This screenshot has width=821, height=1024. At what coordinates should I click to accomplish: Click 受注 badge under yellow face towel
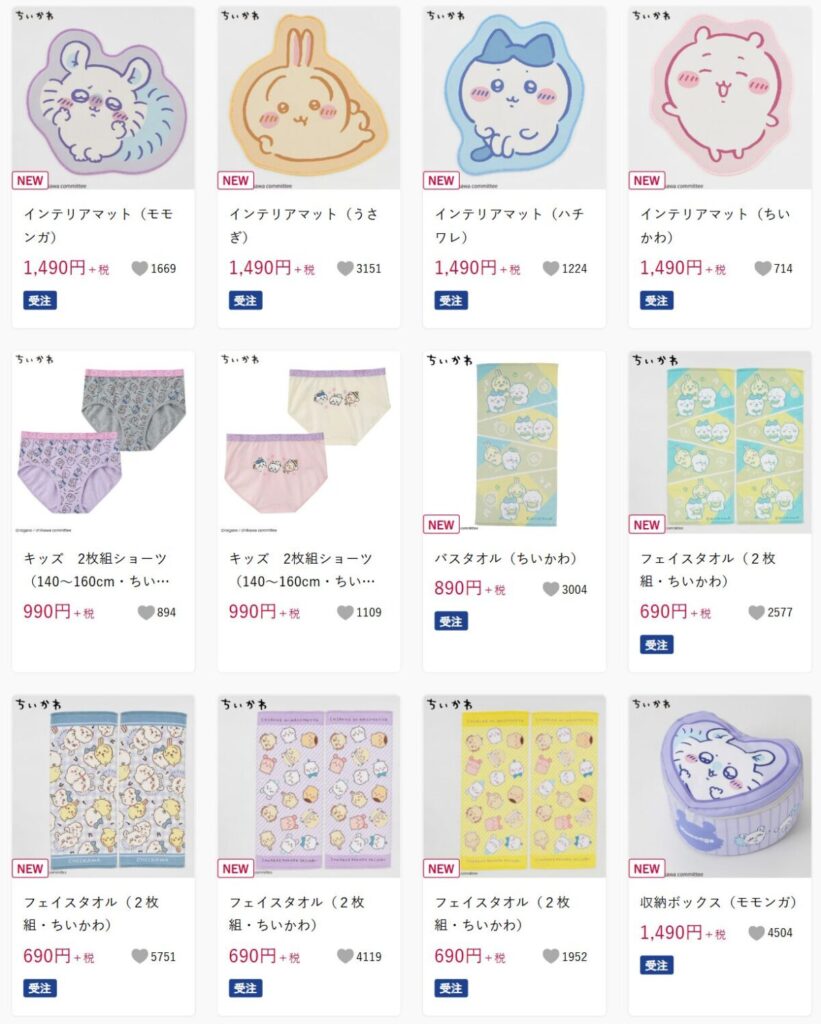[451, 988]
